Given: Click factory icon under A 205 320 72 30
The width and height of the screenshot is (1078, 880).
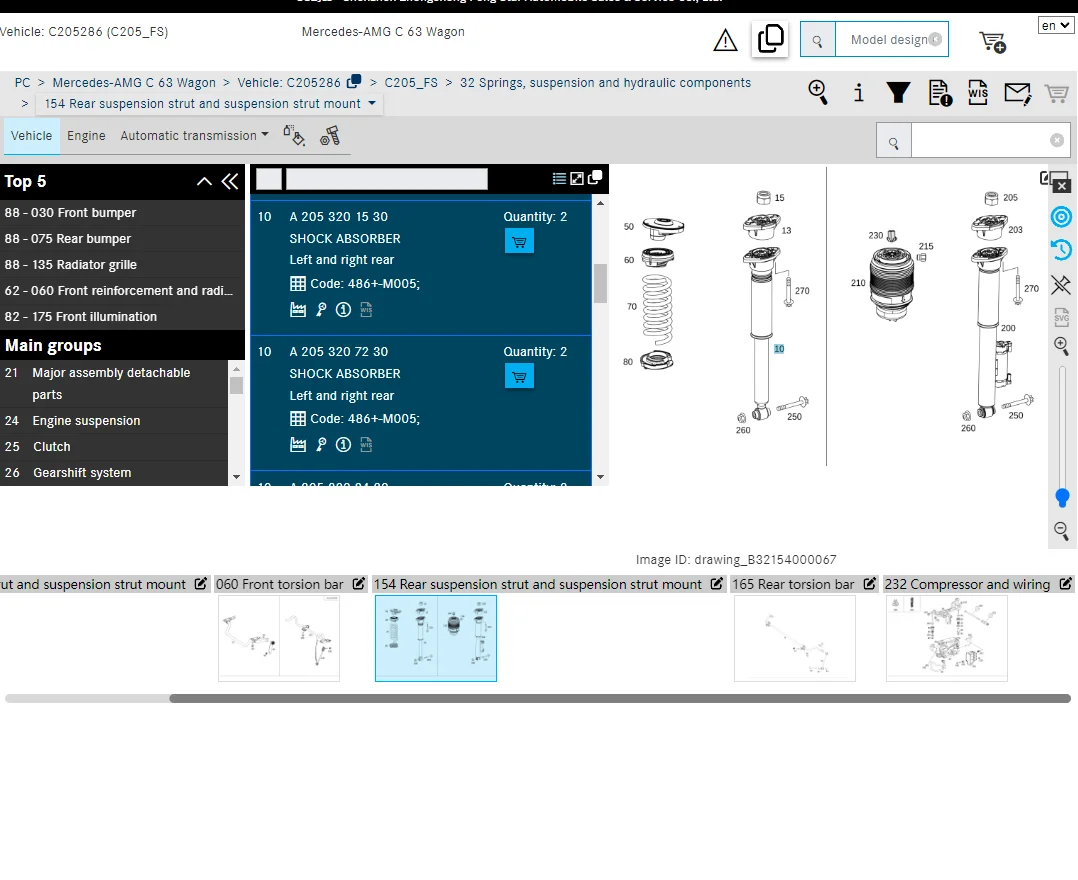Looking at the screenshot, I should pos(298,445).
